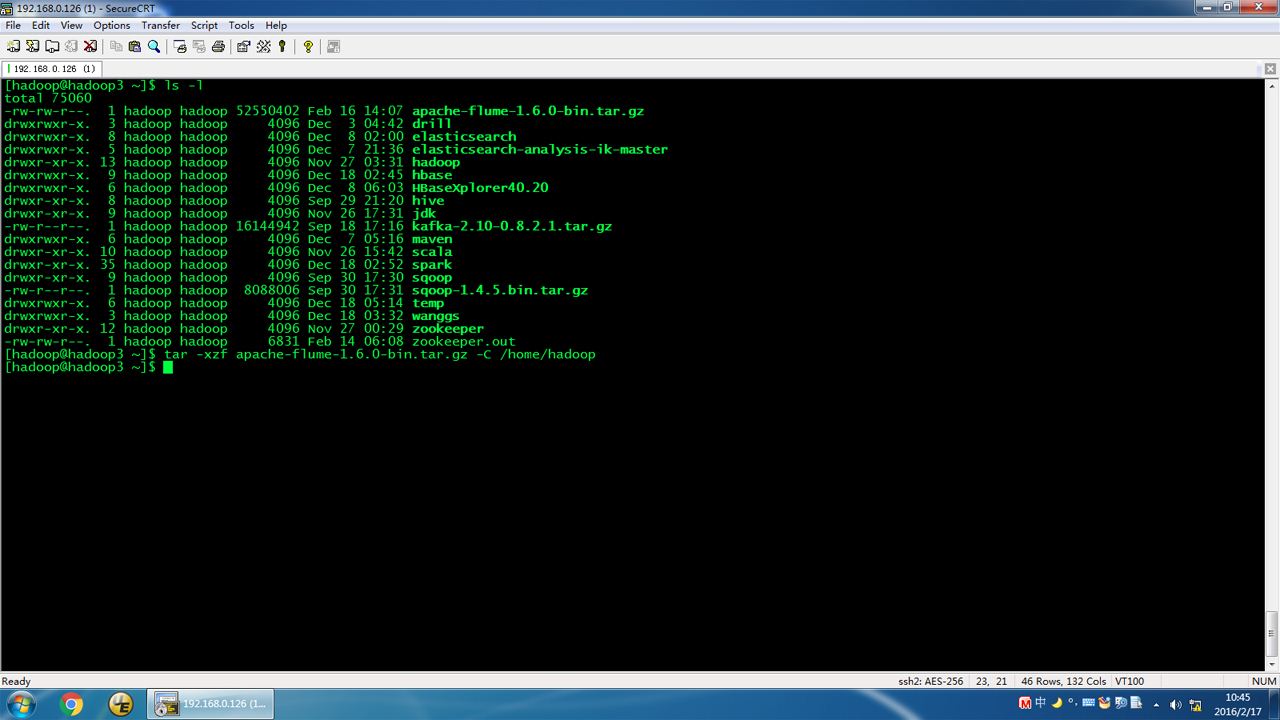Click the soft keyboard tray icon

point(1089,703)
